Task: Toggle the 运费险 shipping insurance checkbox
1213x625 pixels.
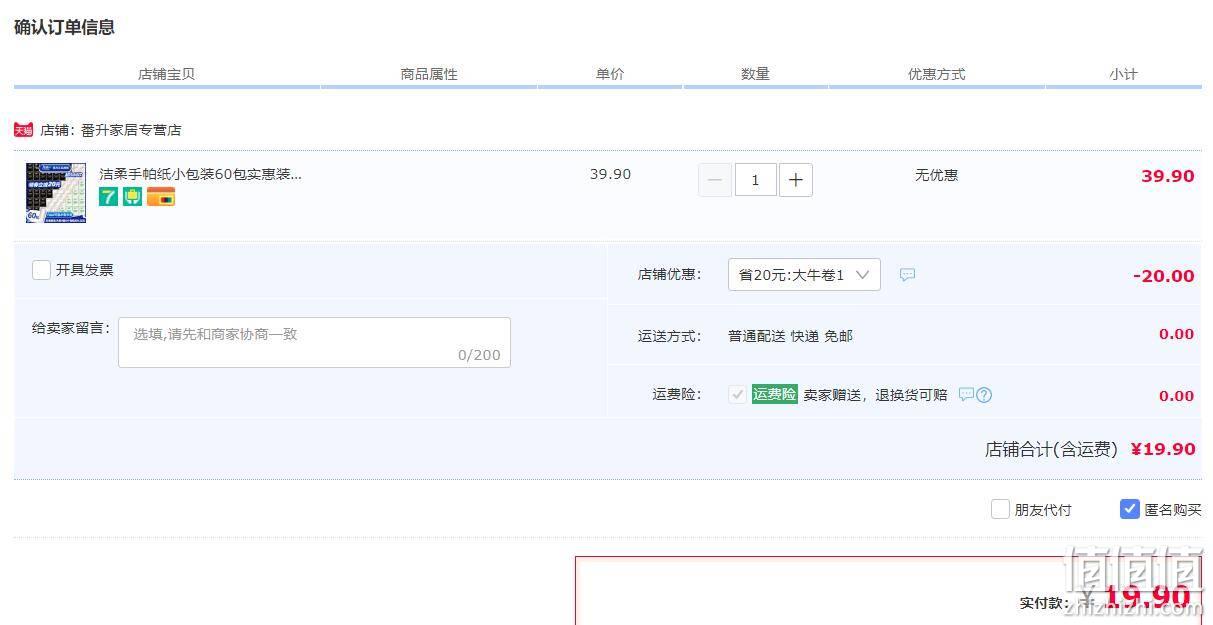Action: [737, 394]
